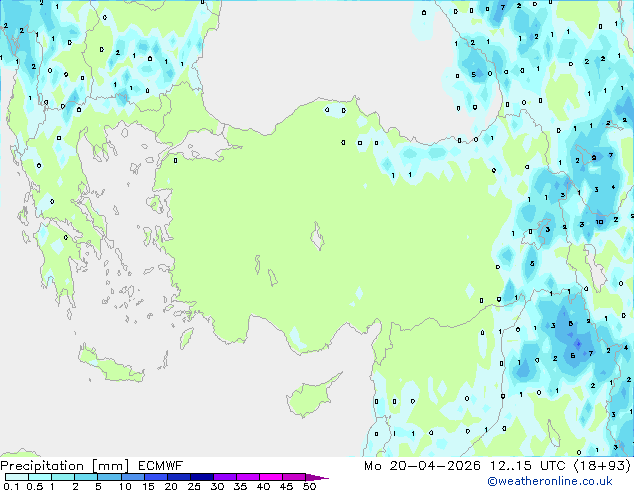
Task: Click the 'Mo 20-04-2026' date text
Action: click(x=422, y=466)
